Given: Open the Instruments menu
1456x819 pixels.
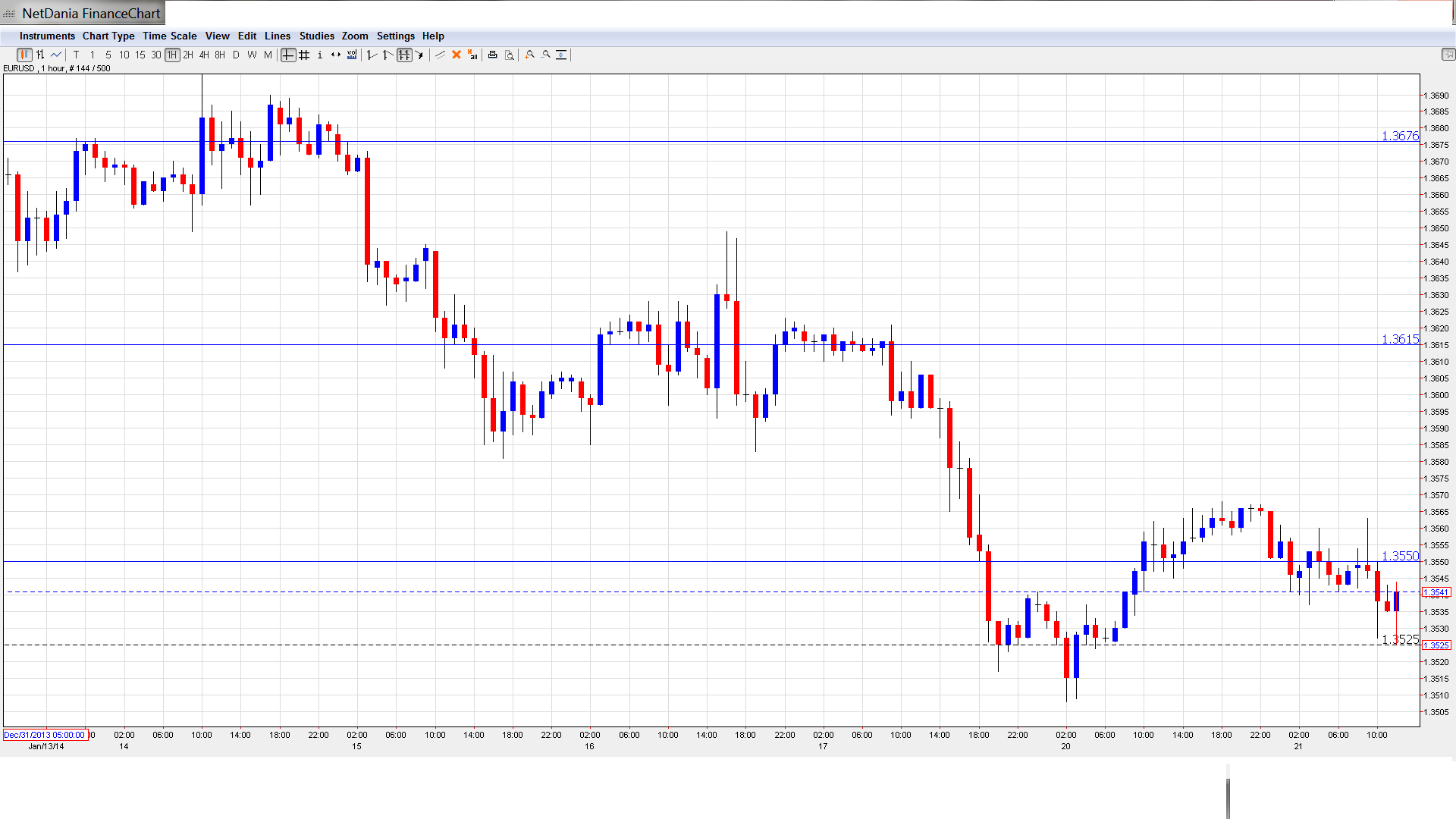Looking at the screenshot, I should click(47, 36).
